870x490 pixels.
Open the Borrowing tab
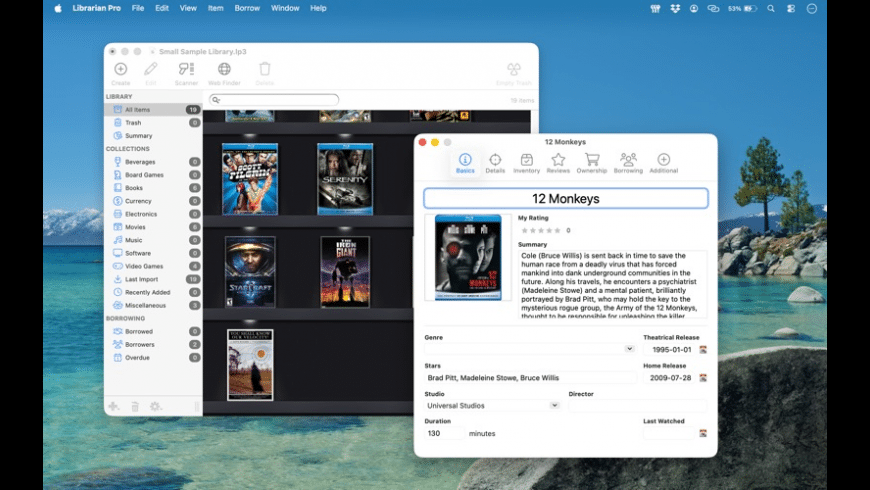coord(628,163)
